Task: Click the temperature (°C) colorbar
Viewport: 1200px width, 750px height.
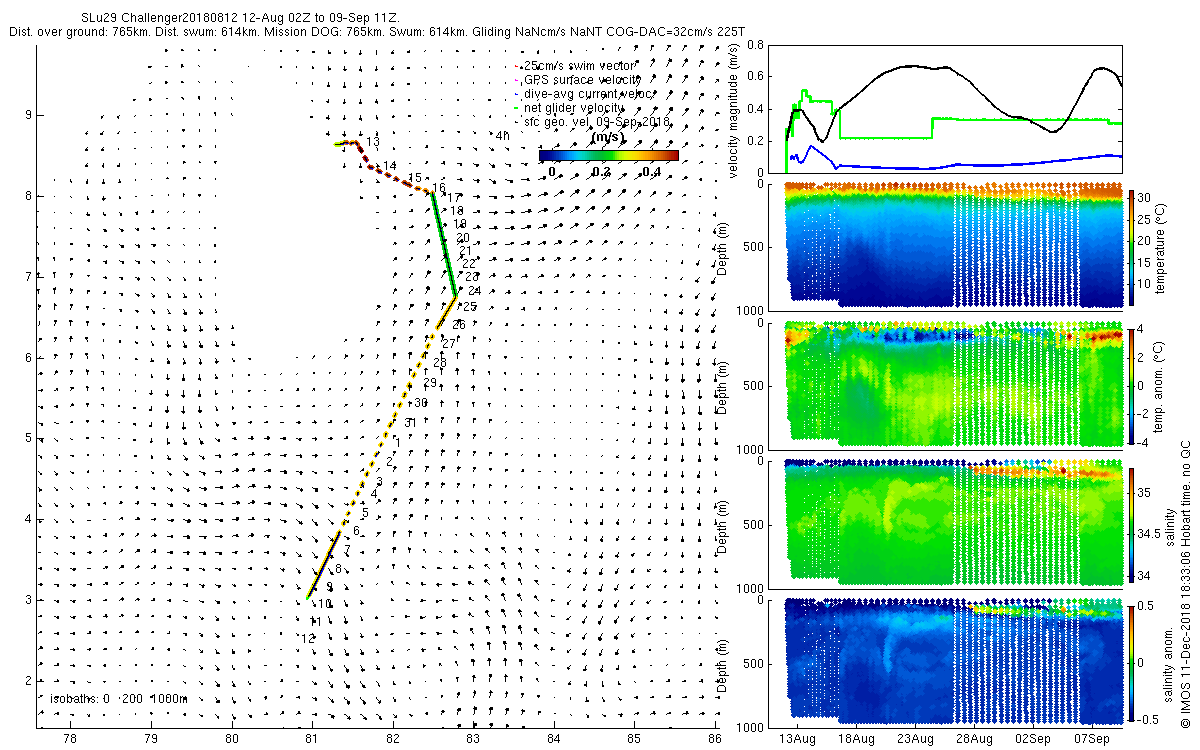Action: tap(1132, 247)
